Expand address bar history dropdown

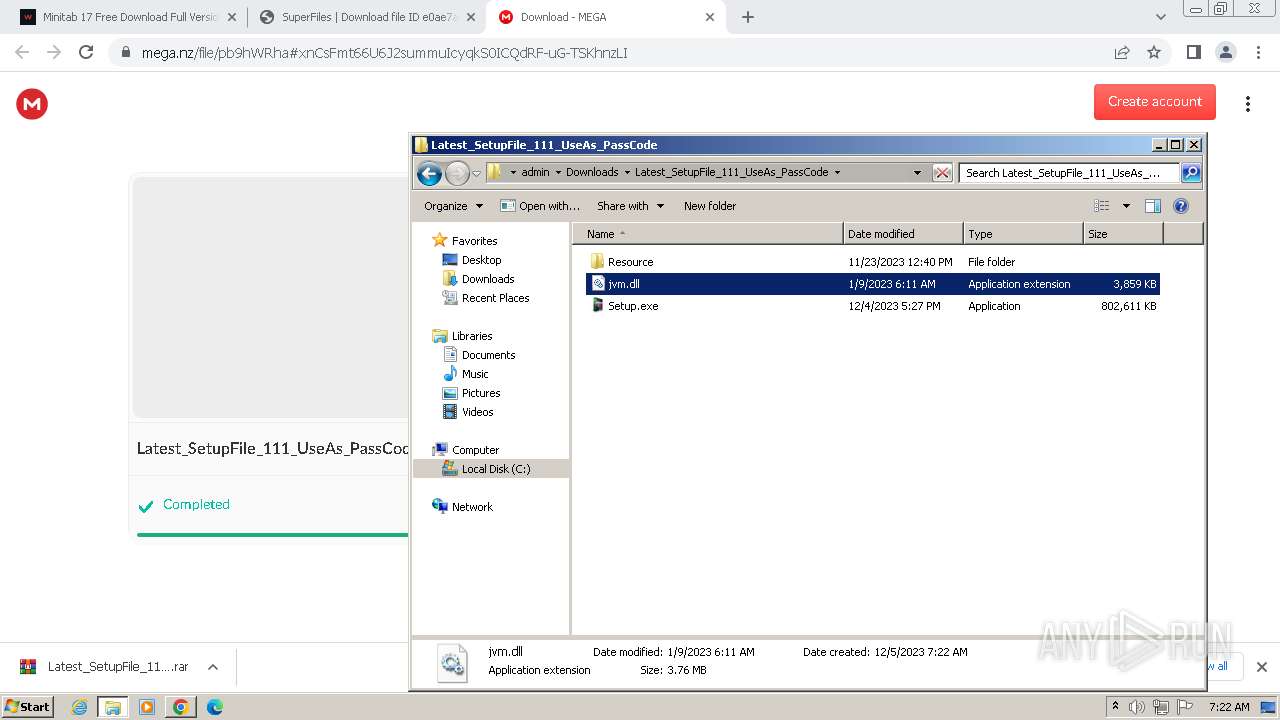pyautogui.click(x=917, y=172)
